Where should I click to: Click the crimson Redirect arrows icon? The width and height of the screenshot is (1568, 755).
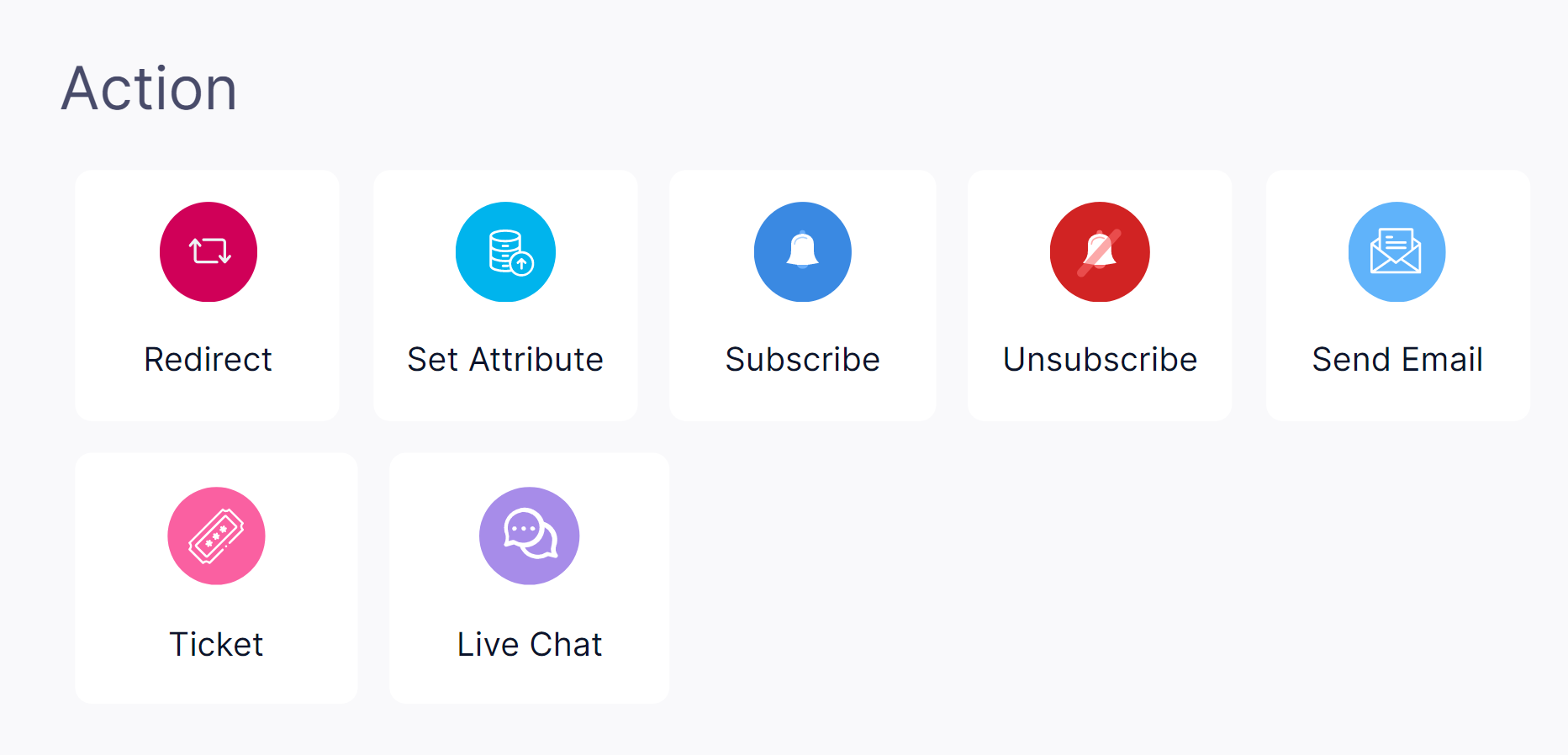coord(209,251)
